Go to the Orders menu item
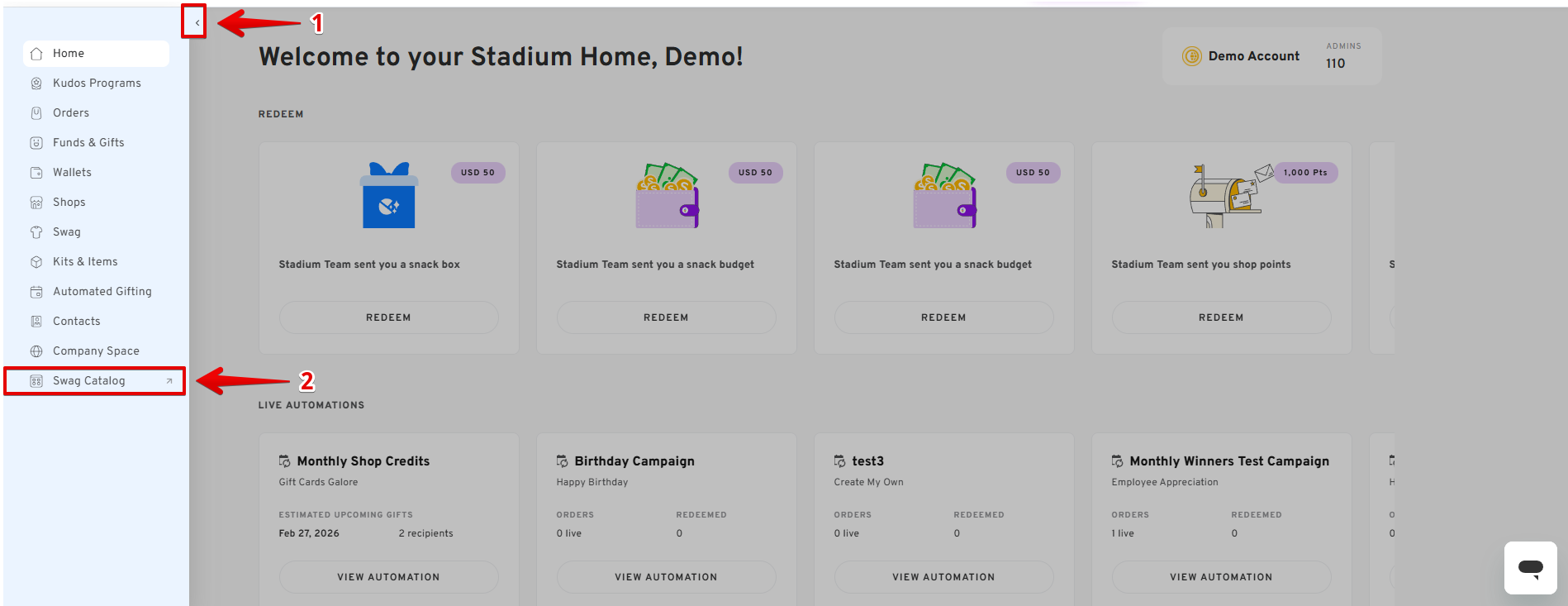Image resolution: width=1568 pixels, height=606 pixels. point(71,113)
